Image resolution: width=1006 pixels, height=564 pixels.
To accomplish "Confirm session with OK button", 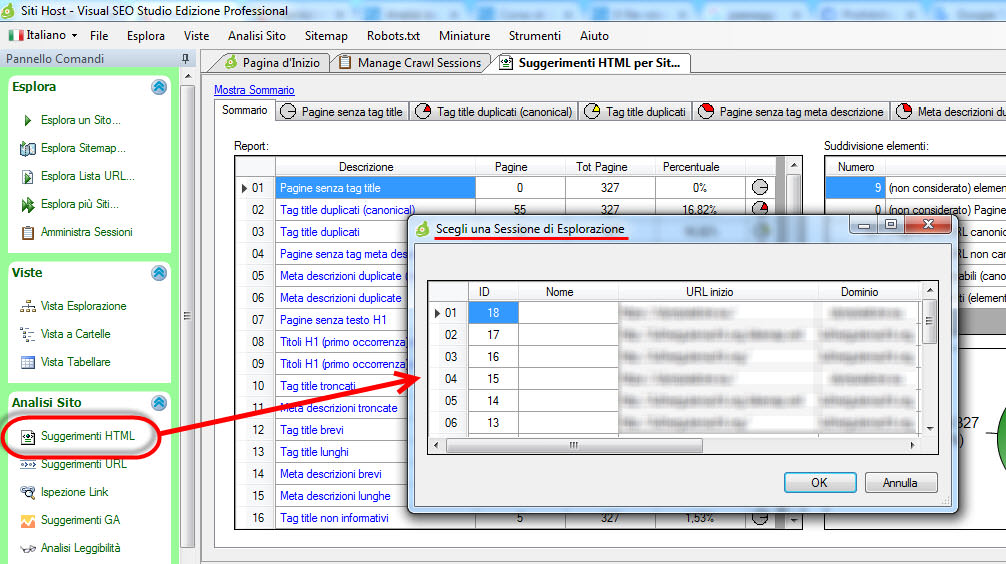I will click(820, 483).
